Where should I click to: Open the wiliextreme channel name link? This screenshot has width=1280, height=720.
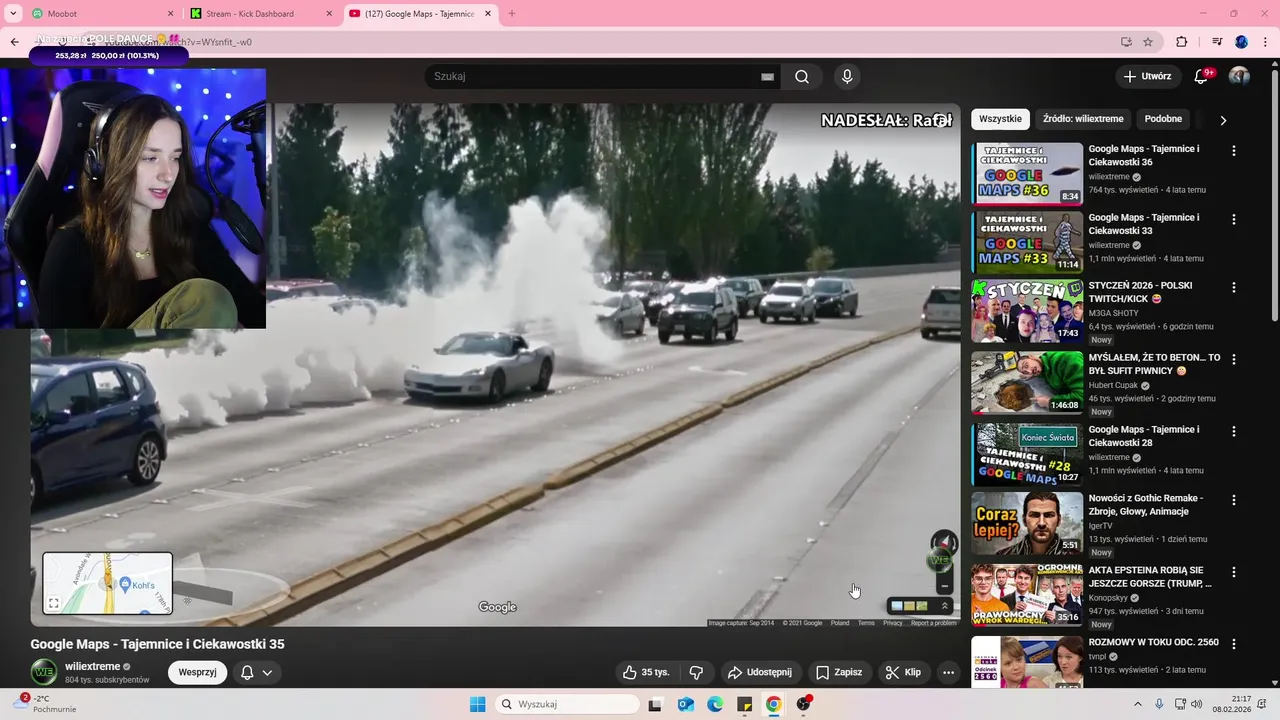pyautogui.click(x=92, y=666)
